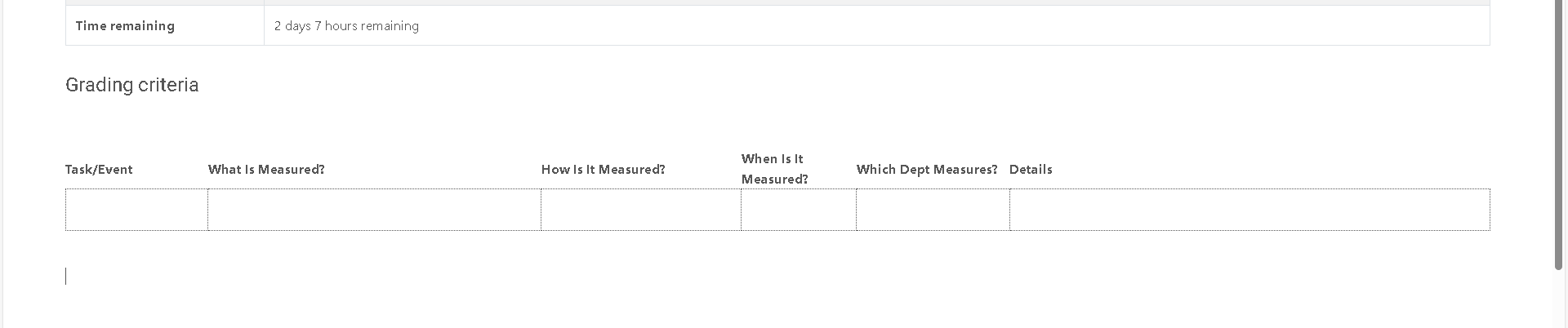Place cursor in empty How Is It Measured cell
Image resolution: width=1568 pixels, height=328 pixels.
pos(641,210)
